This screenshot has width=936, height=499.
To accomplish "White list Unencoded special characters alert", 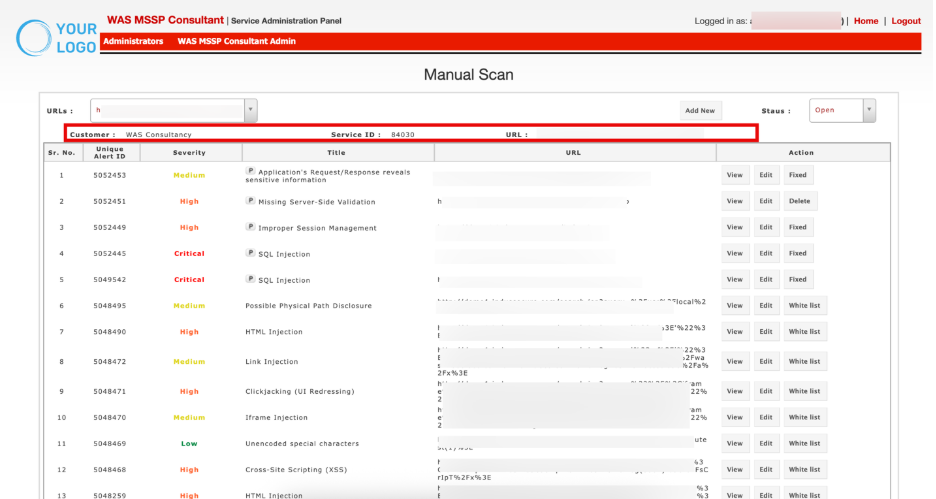I will pyautogui.click(x=805, y=443).
